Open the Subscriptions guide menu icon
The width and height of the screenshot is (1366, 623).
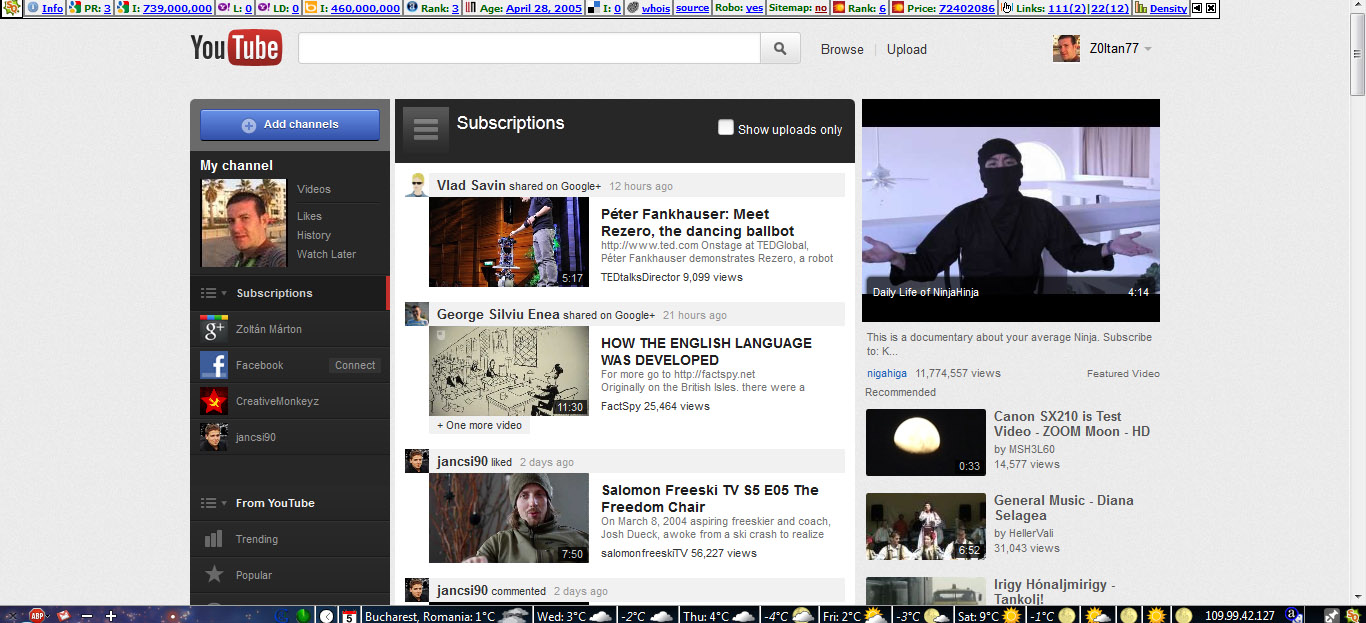click(x=426, y=128)
